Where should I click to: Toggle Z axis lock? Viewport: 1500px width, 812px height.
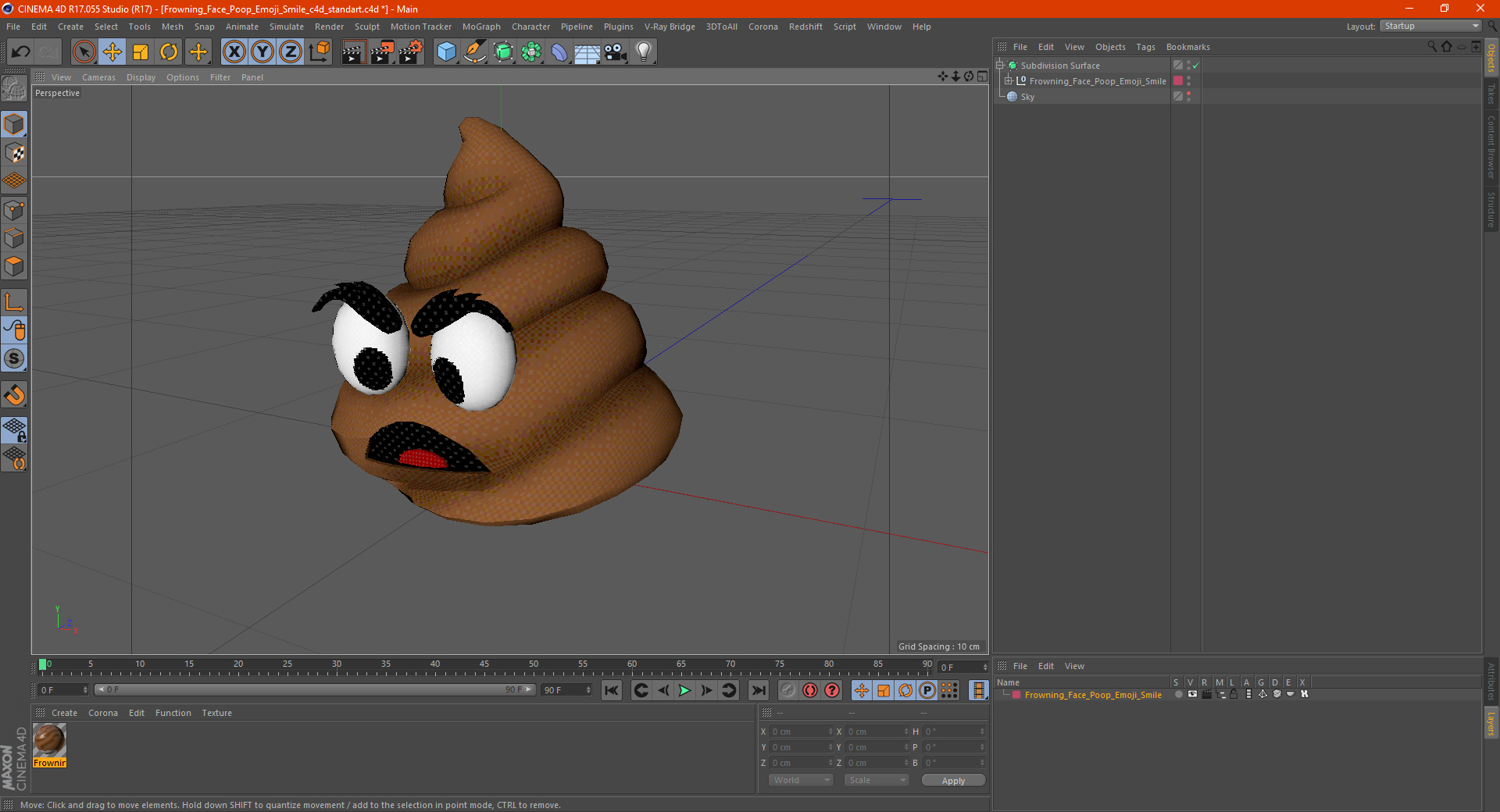tap(291, 52)
